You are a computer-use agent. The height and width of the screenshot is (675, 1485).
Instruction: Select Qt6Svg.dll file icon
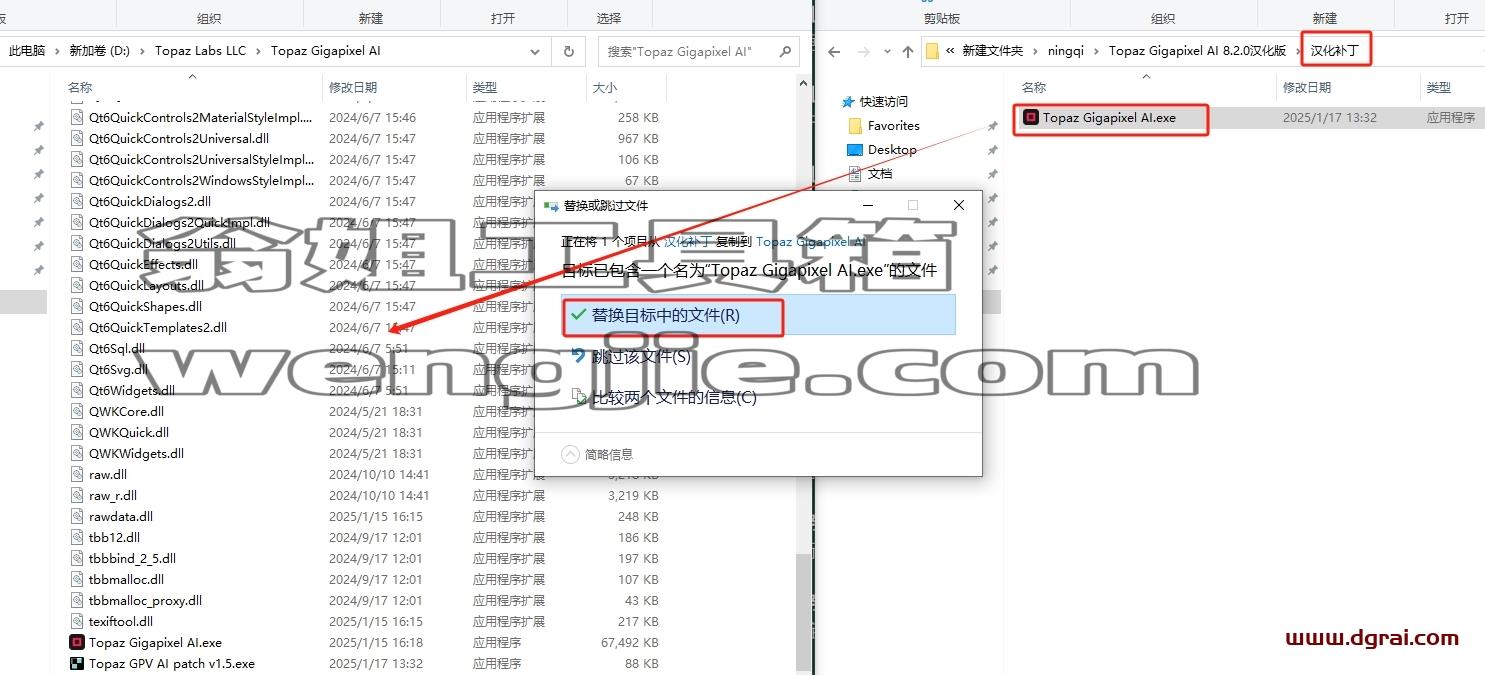77,369
